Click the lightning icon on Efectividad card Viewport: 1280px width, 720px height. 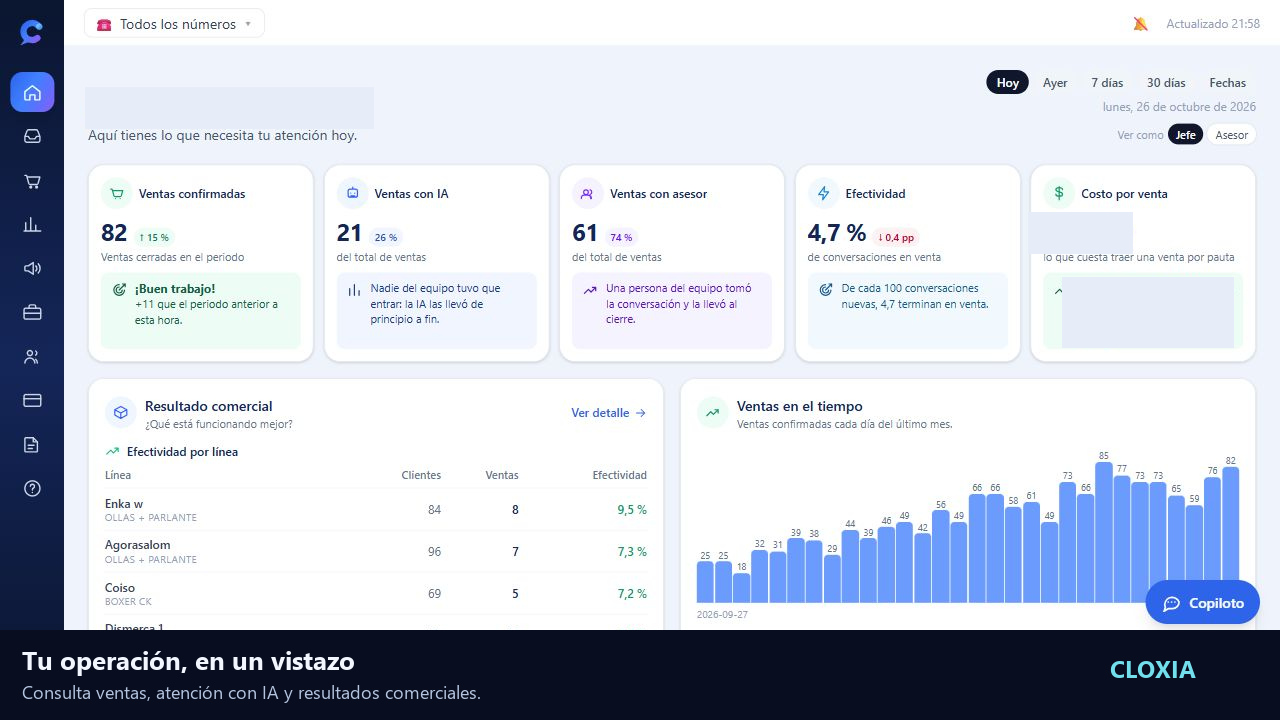824,194
